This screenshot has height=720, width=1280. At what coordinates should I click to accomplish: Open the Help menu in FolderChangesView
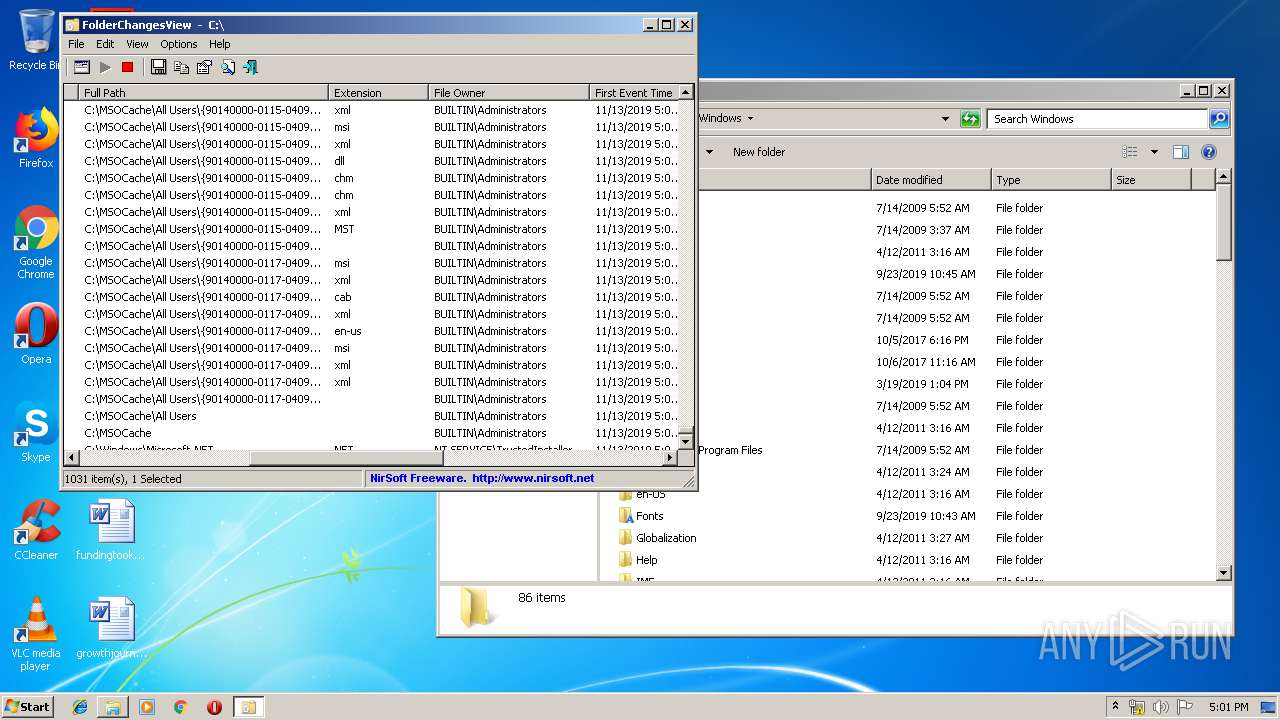click(x=220, y=44)
